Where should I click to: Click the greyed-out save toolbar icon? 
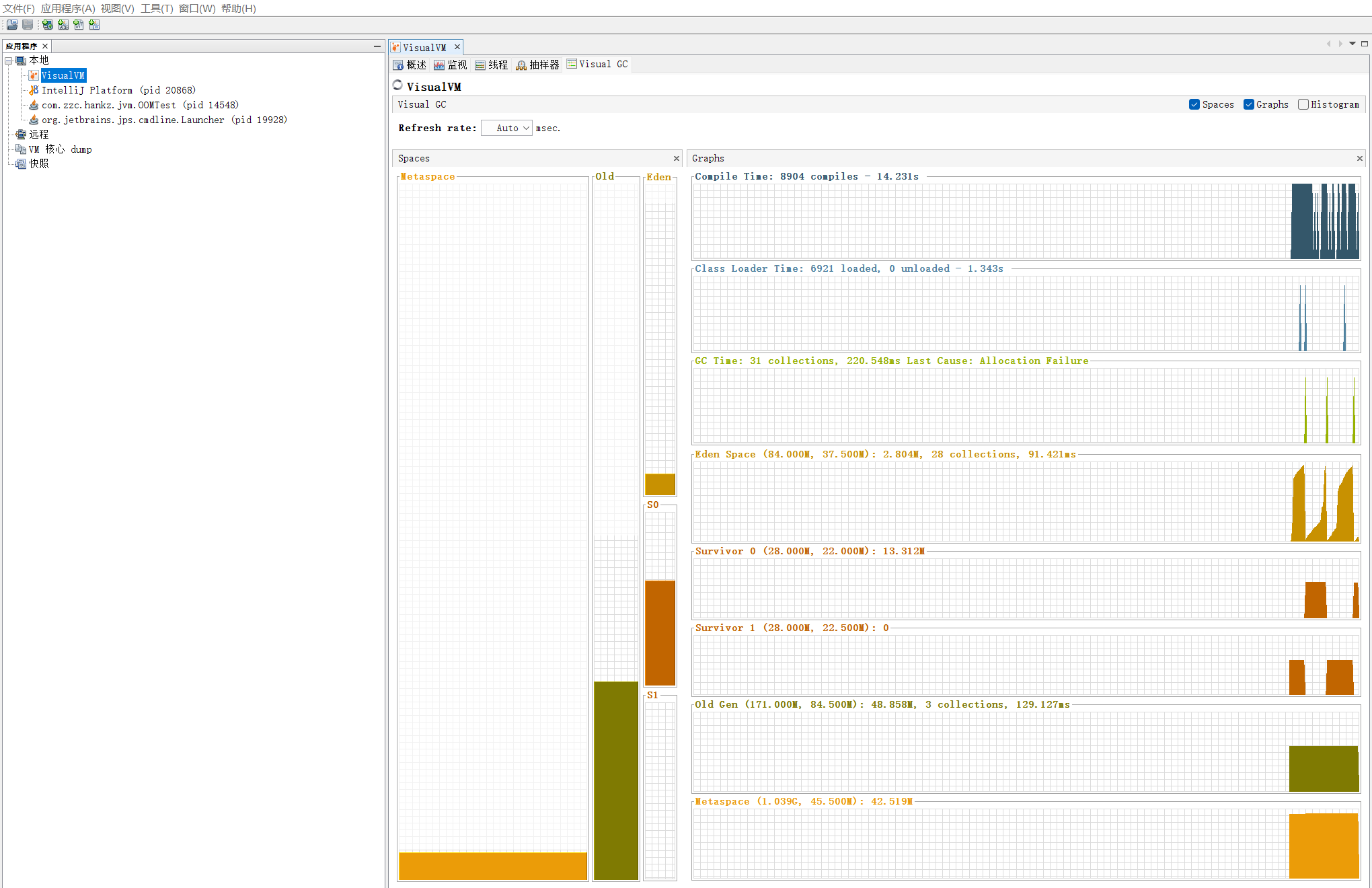28,25
